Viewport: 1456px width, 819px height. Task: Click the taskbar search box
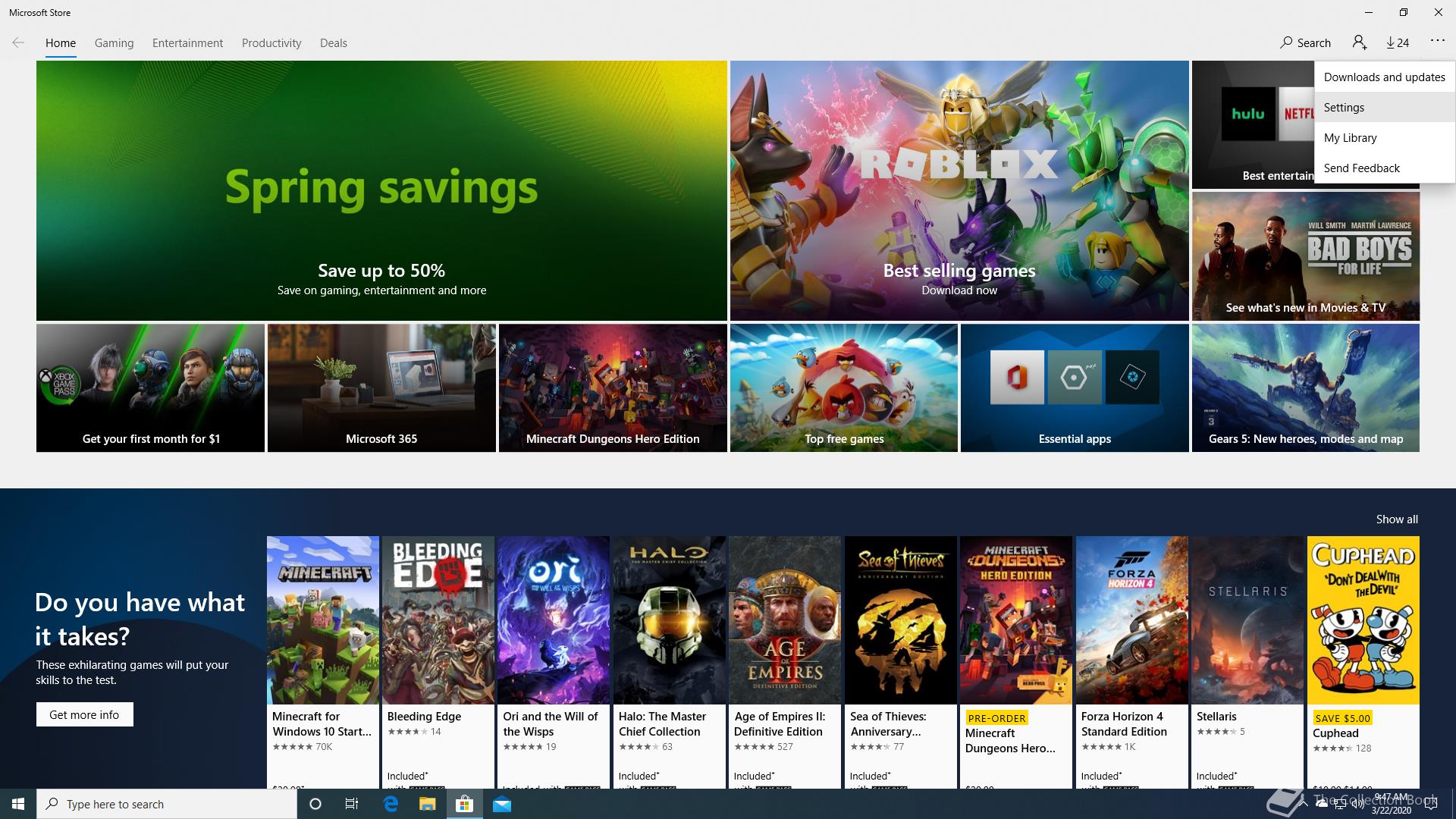[x=167, y=804]
